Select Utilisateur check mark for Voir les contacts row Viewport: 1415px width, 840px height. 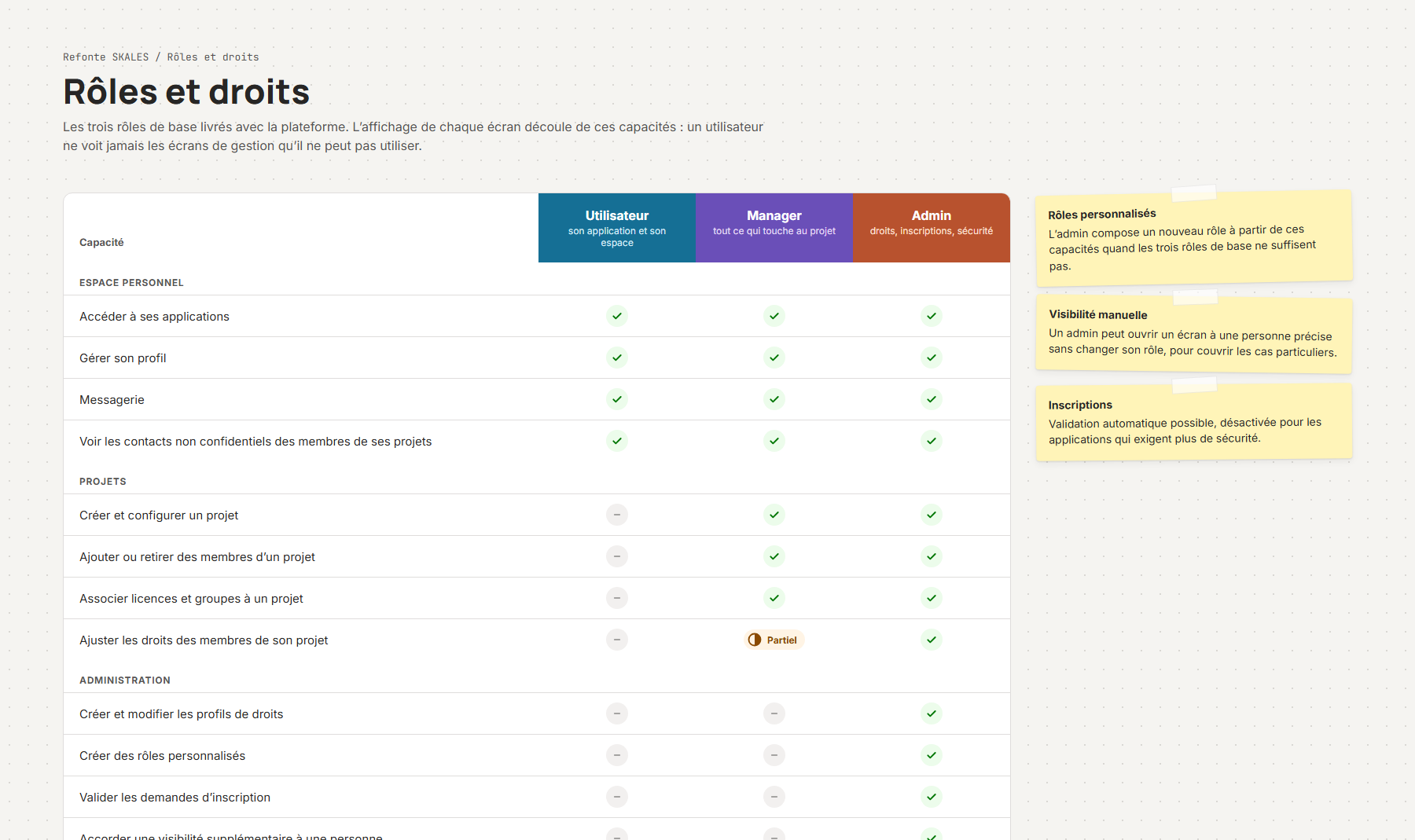617,441
